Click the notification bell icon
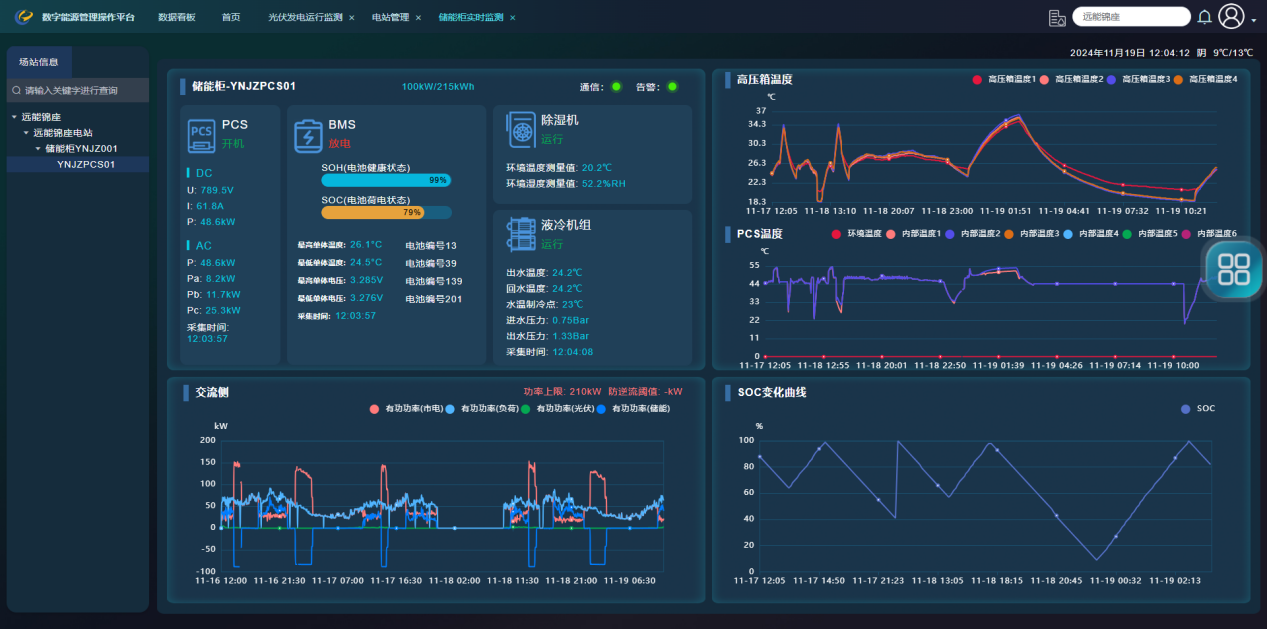This screenshot has height=629, width=1267. tap(1204, 17)
